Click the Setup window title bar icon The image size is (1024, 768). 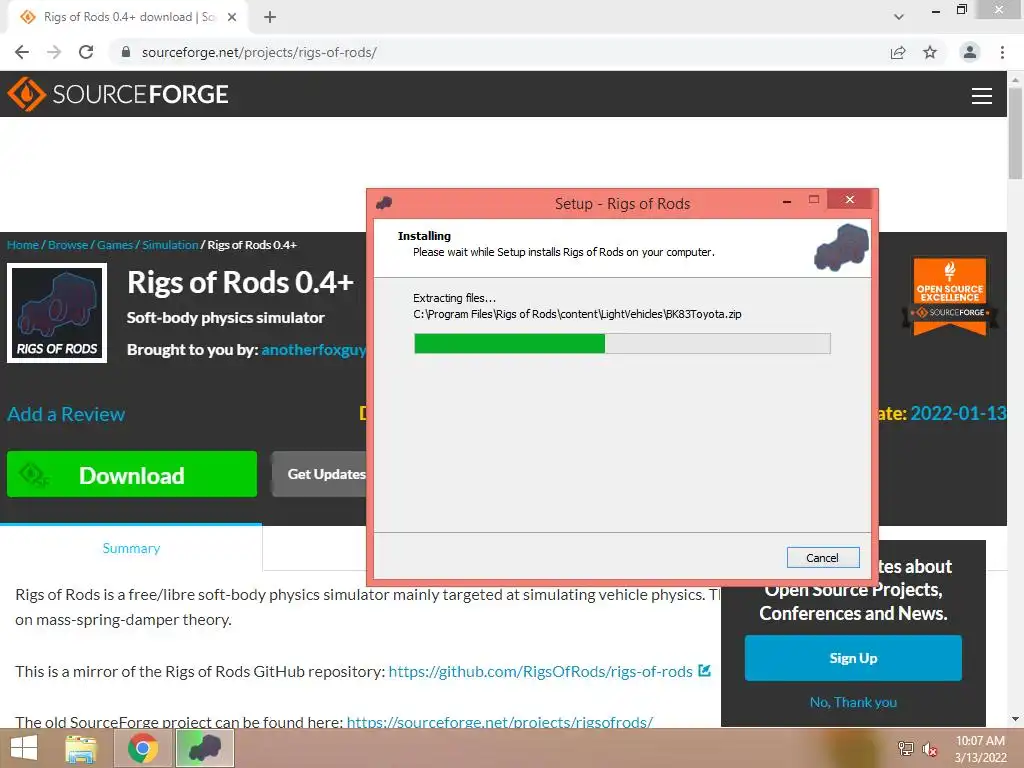384,203
